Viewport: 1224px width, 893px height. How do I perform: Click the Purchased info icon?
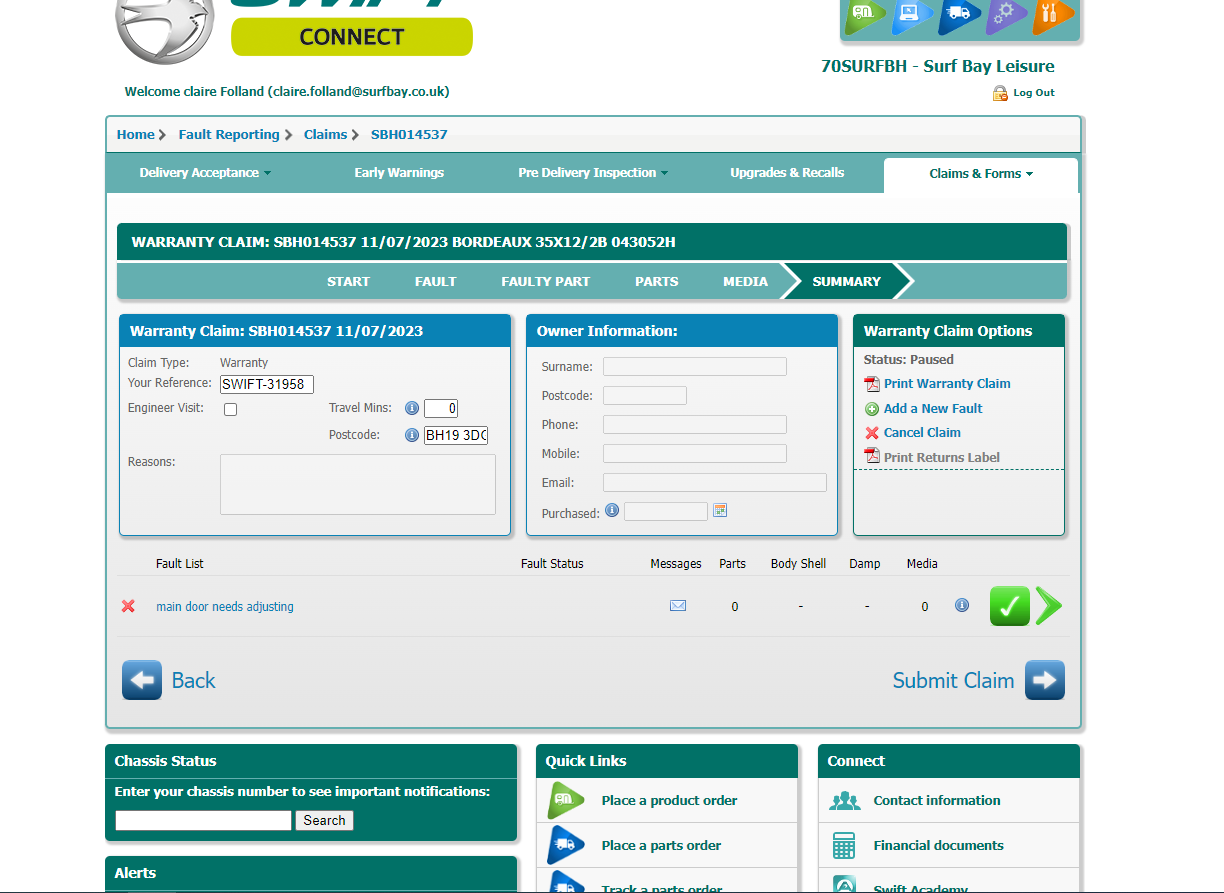click(612, 510)
